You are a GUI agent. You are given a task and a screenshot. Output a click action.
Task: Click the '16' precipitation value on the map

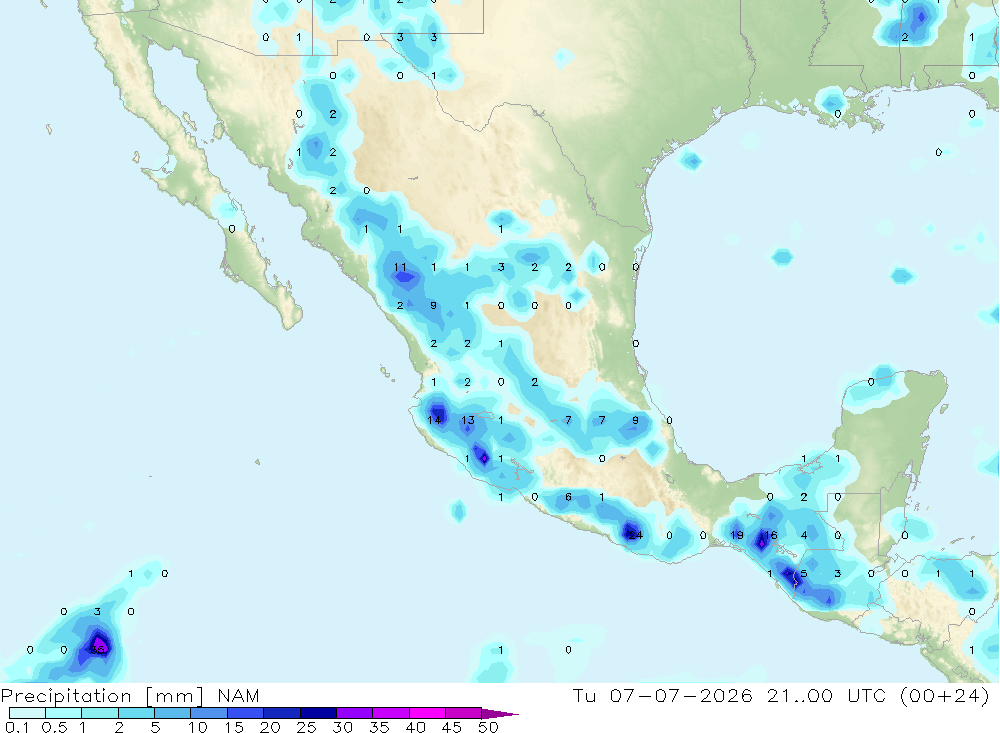click(x=770, y=535)
